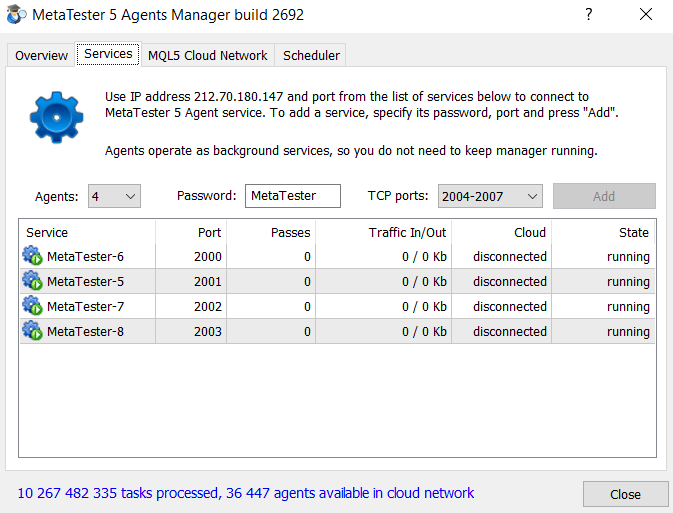Click the State column header
The height and width of the screenshot is (513, 673).
point(604,232)
